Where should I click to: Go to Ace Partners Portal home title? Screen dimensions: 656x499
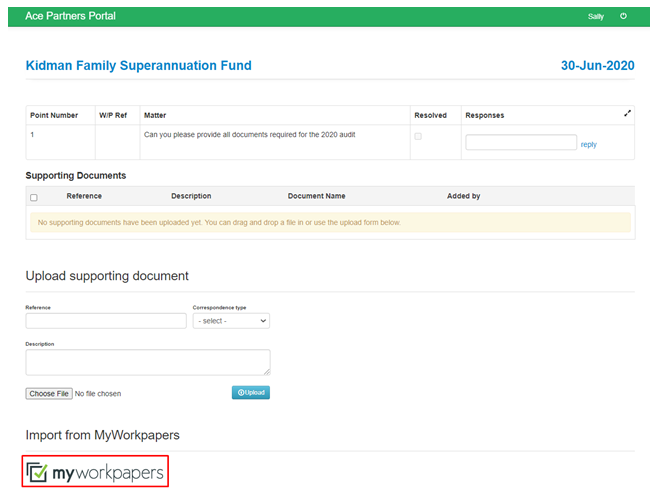tap(70, 16)
